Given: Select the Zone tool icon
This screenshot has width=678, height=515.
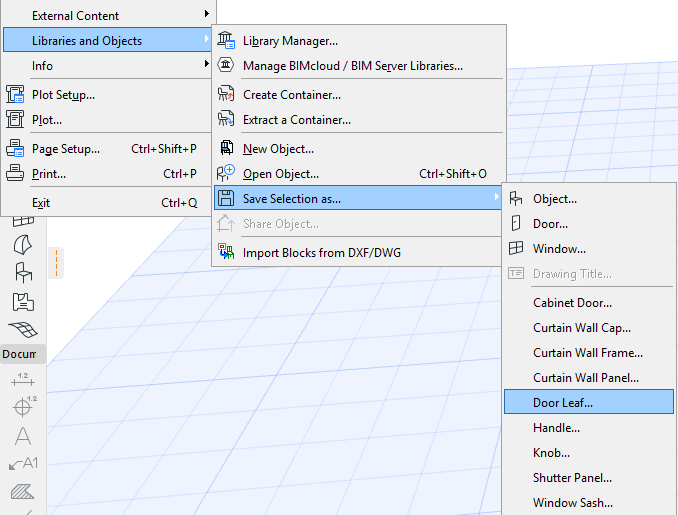Looking at the screenshot, I should pyautogui.click(x=22, y=301).
